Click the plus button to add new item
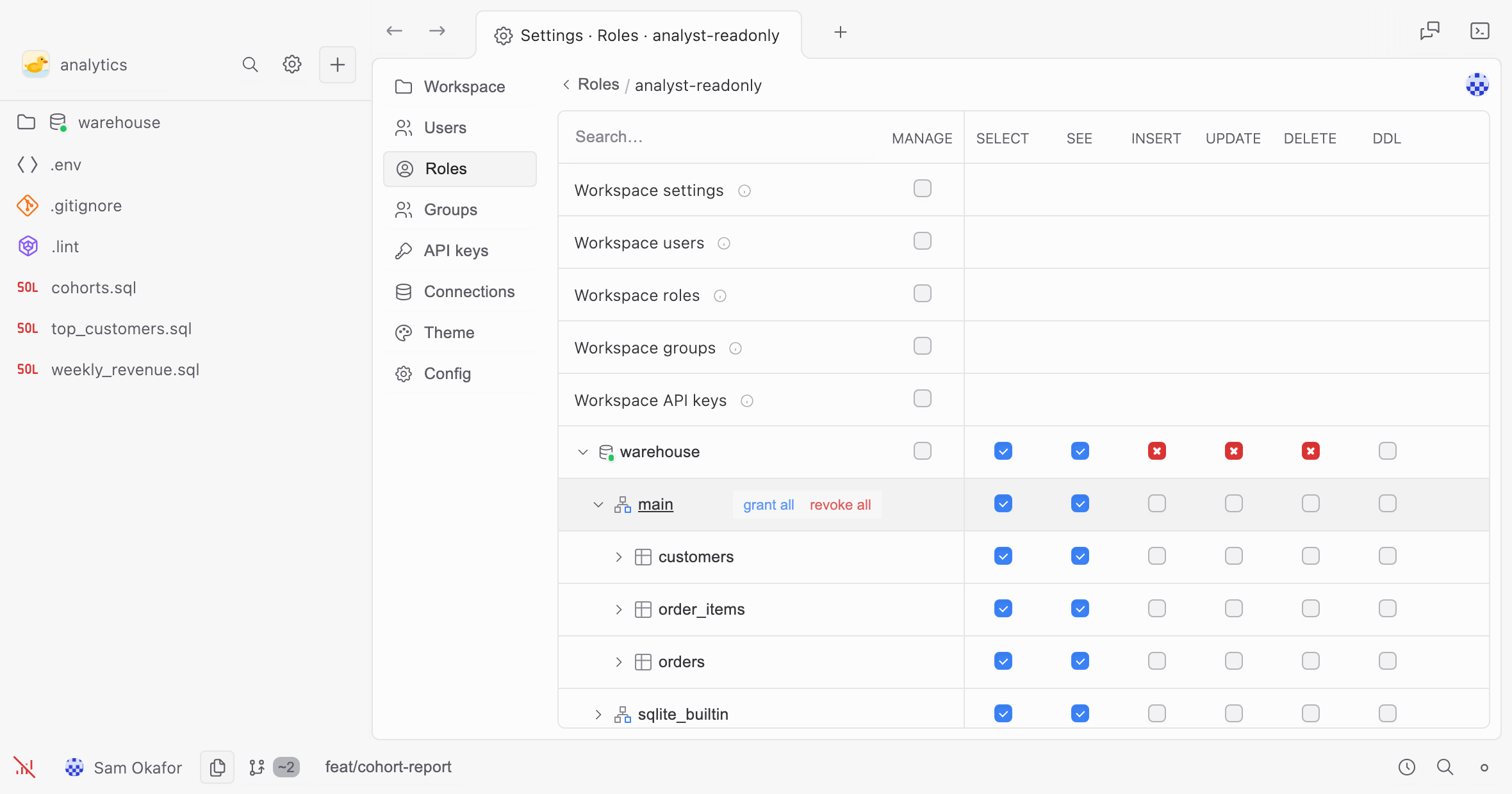1512x794 pixels. [338, 65]
